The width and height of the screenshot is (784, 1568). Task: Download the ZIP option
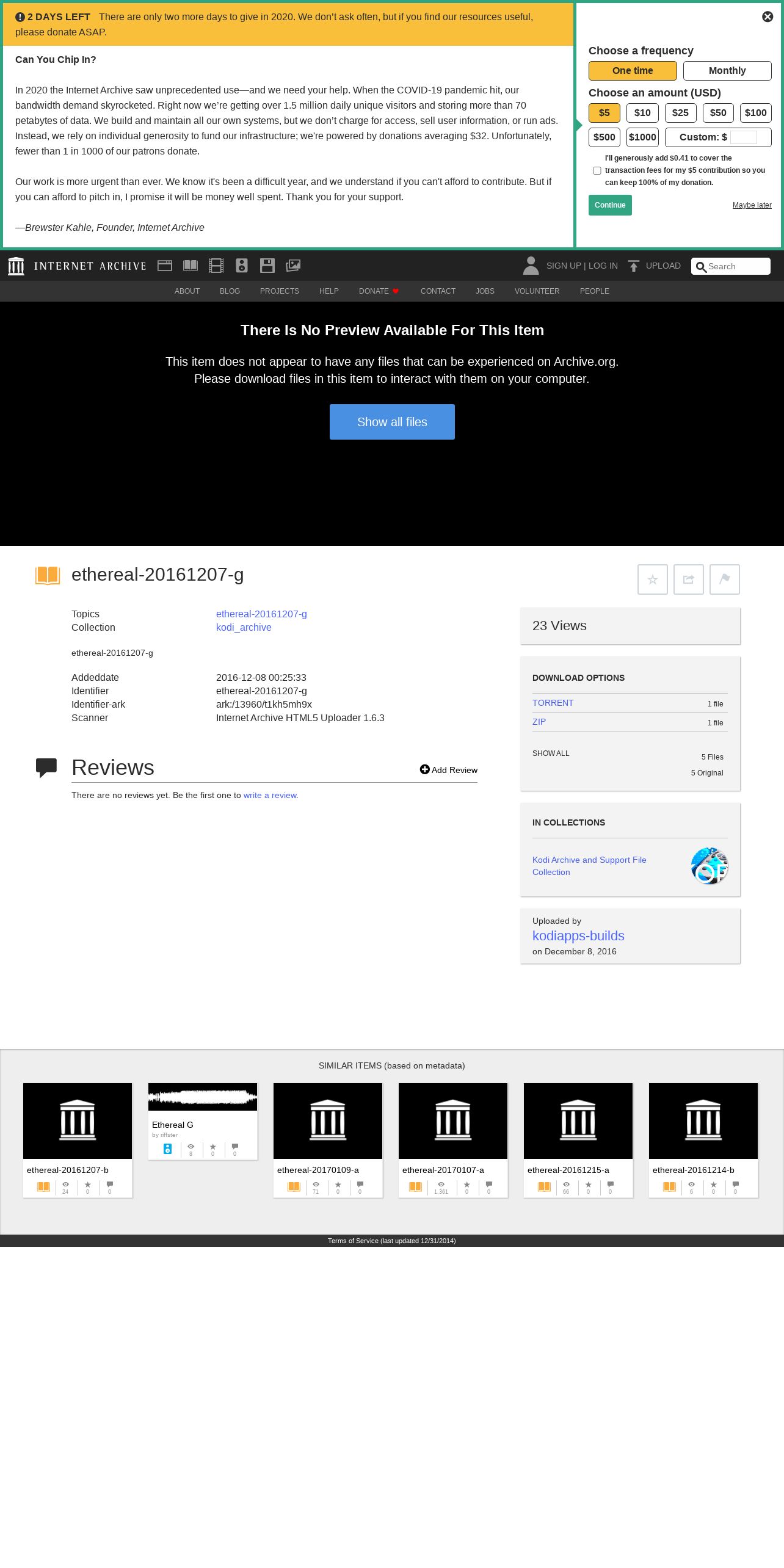(x=539, y=722)
